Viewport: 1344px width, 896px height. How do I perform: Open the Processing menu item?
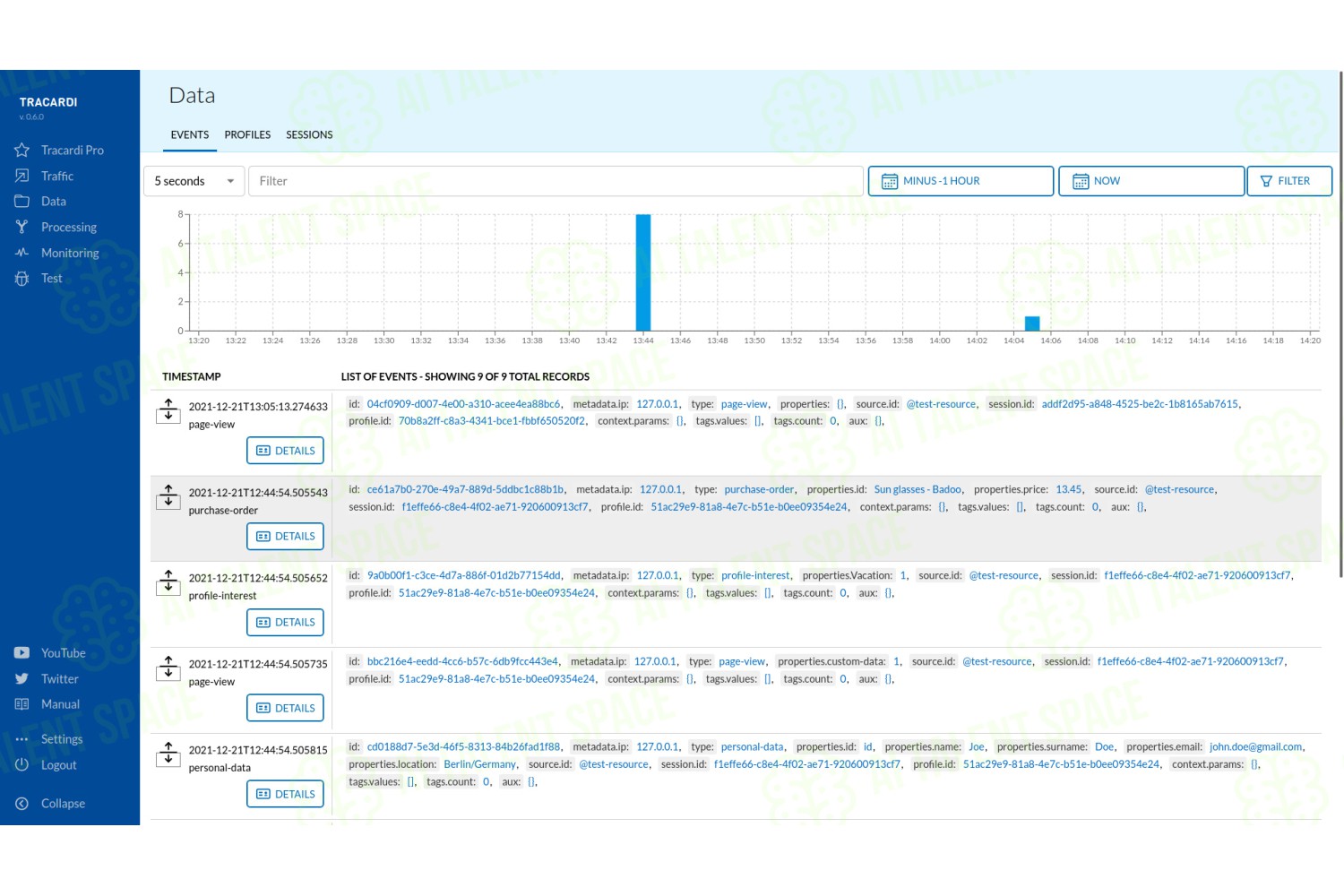click(69, 228)
